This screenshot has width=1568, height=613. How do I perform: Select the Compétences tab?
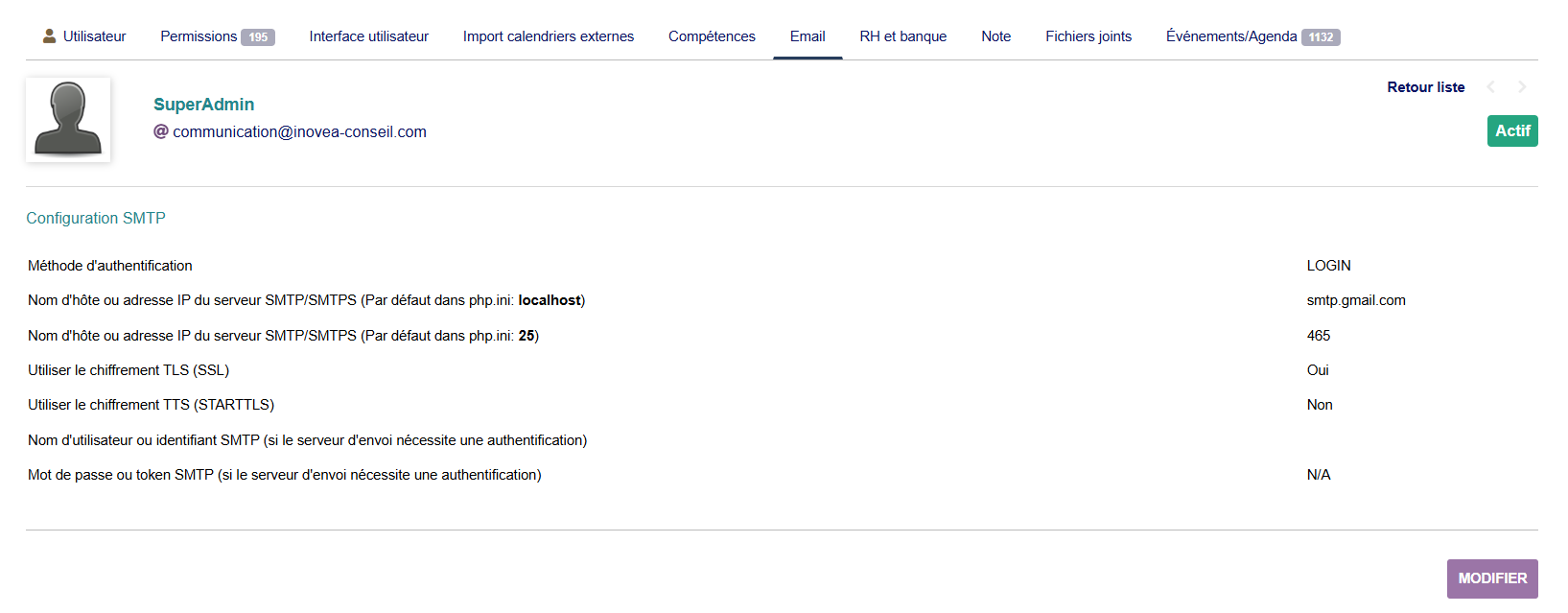tap(712, 36)
